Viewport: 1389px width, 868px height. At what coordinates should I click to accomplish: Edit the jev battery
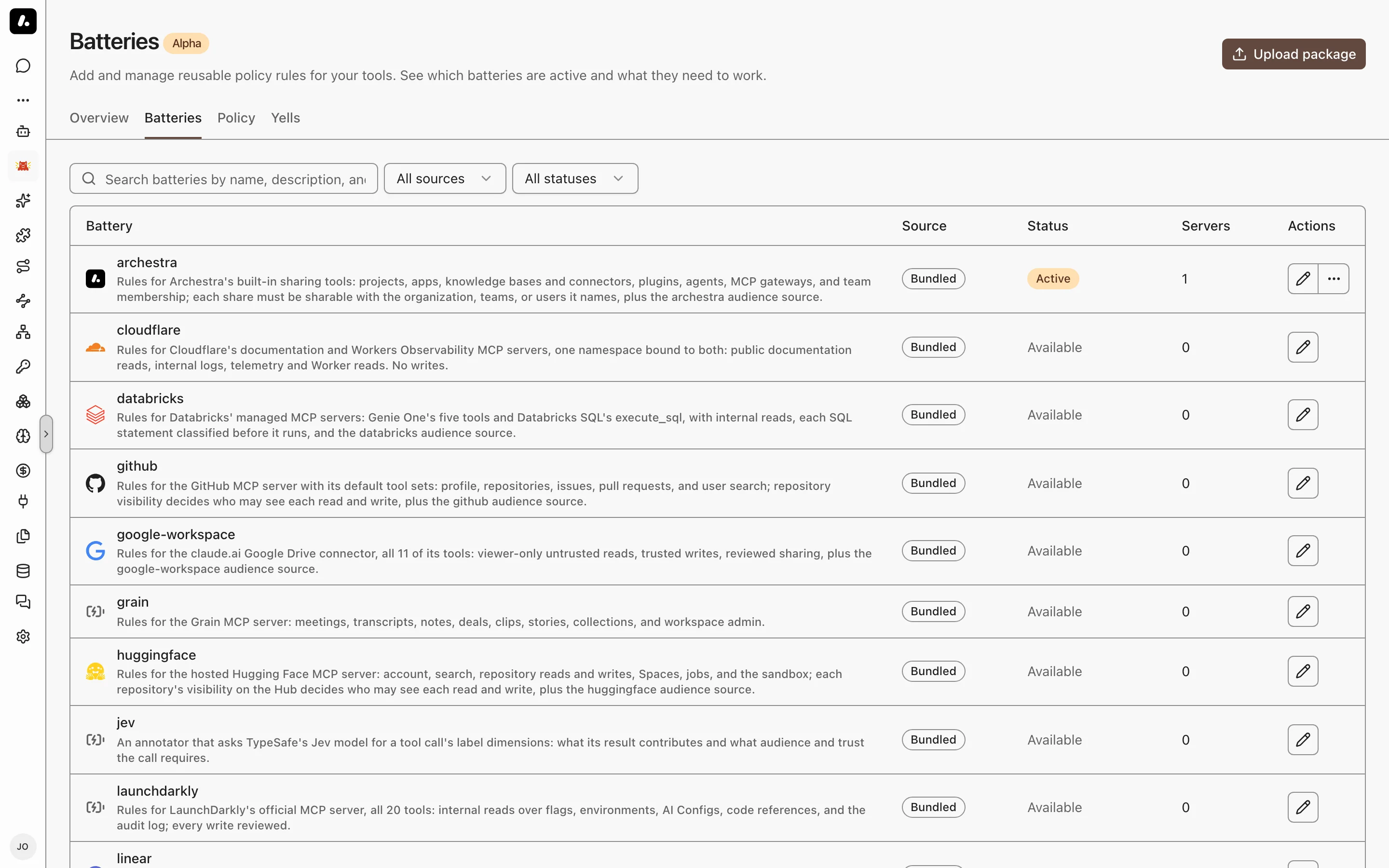pyautogui.click(x=1303, y=740)
